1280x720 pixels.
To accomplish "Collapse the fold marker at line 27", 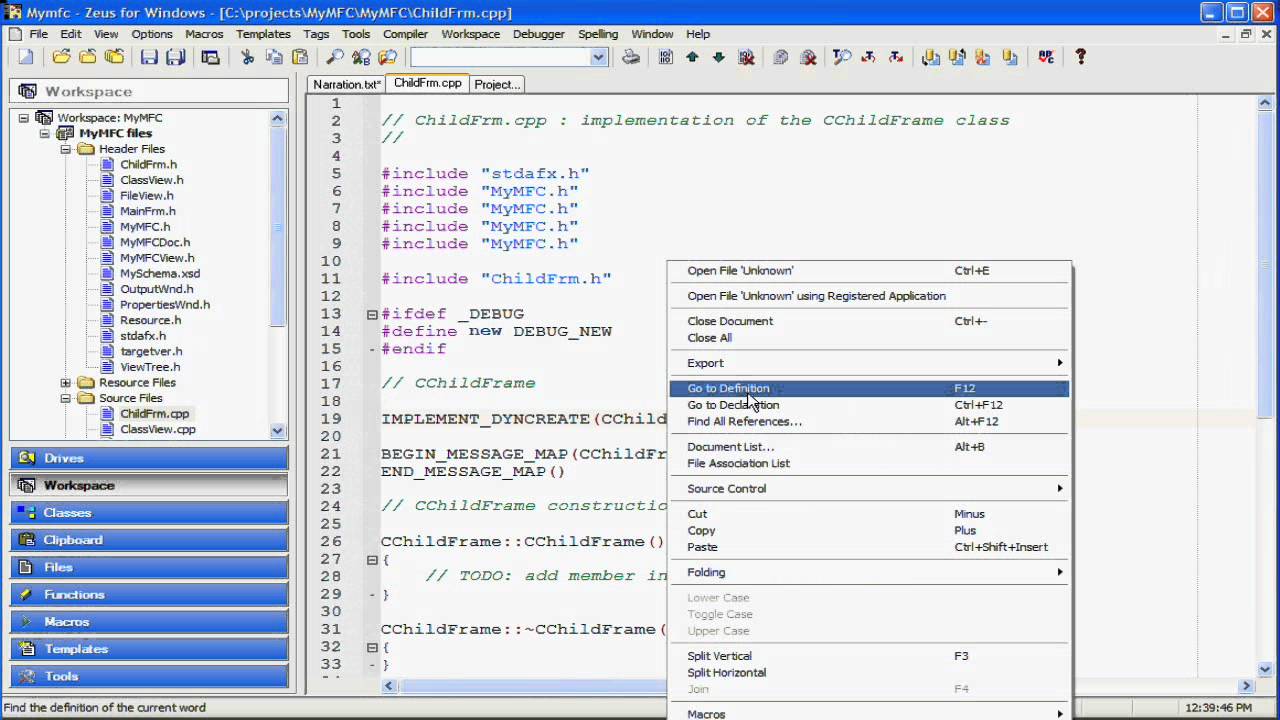I will [x=372, y=559].
